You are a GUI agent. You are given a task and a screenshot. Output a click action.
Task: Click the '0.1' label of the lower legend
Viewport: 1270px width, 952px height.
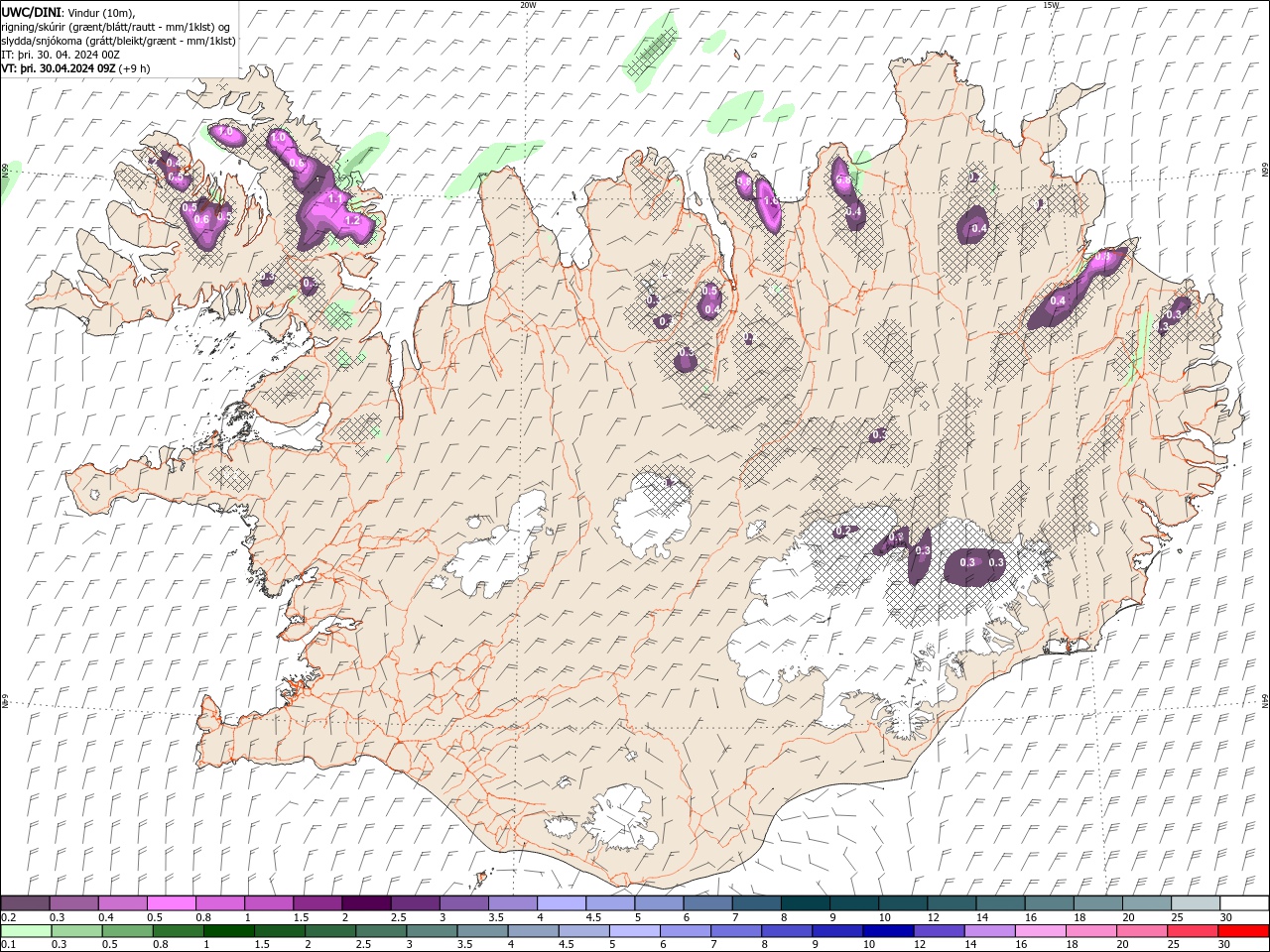pos(8,944)
